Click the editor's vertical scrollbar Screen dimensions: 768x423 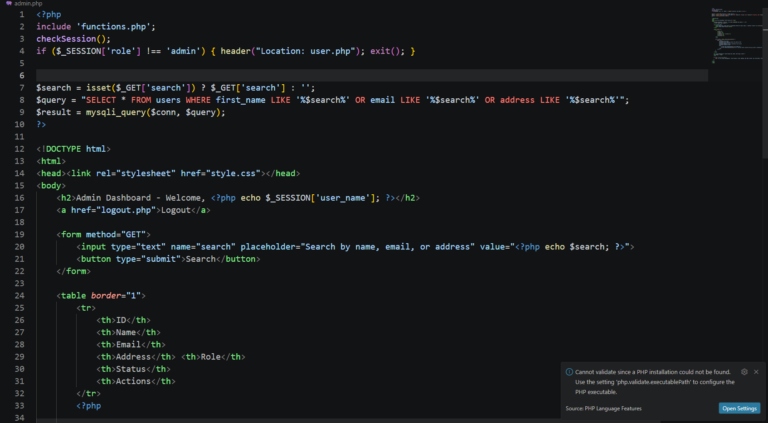click(x=764, y=150)
